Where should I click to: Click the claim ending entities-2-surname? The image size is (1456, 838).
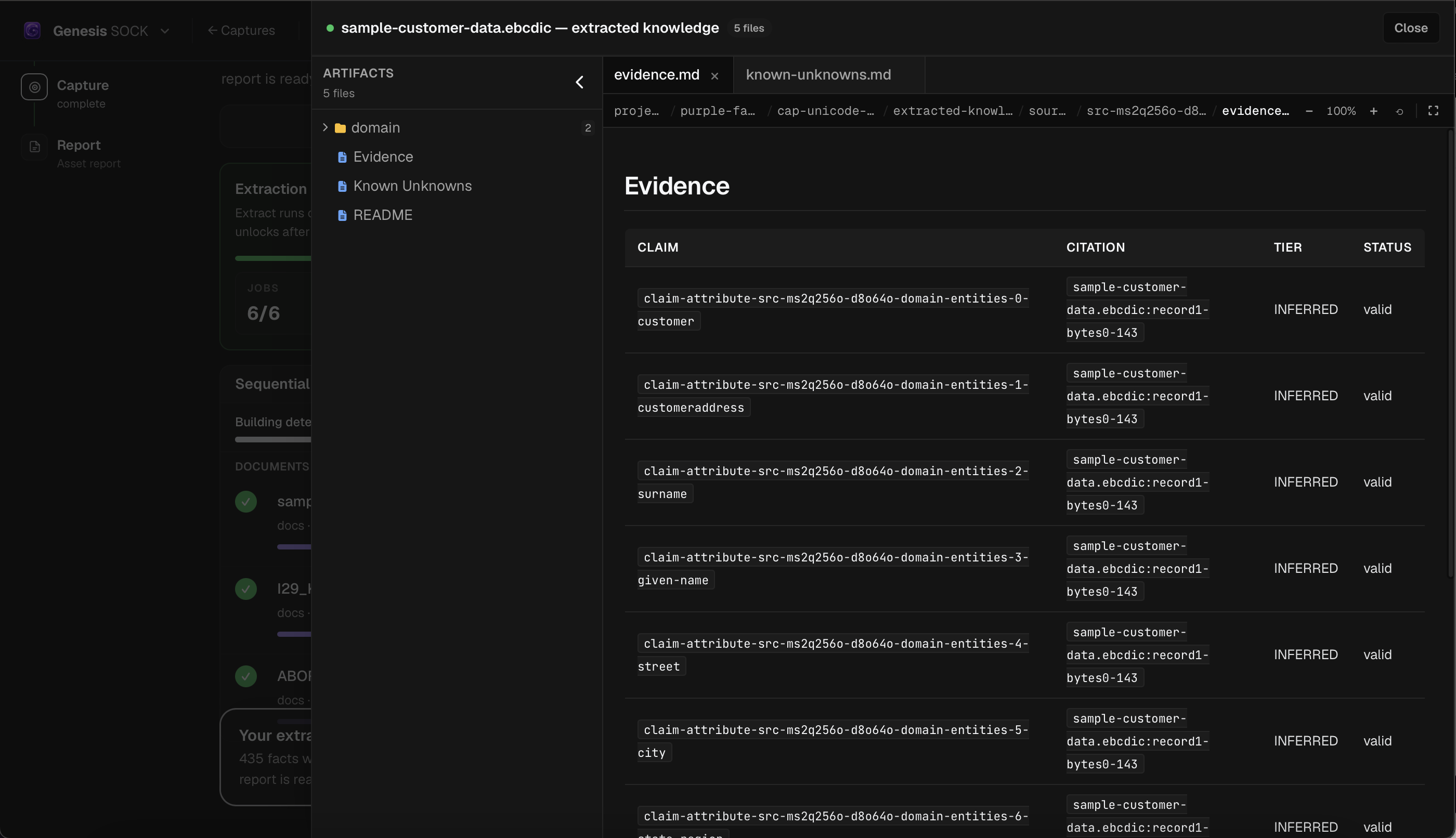tap(833, 482)
